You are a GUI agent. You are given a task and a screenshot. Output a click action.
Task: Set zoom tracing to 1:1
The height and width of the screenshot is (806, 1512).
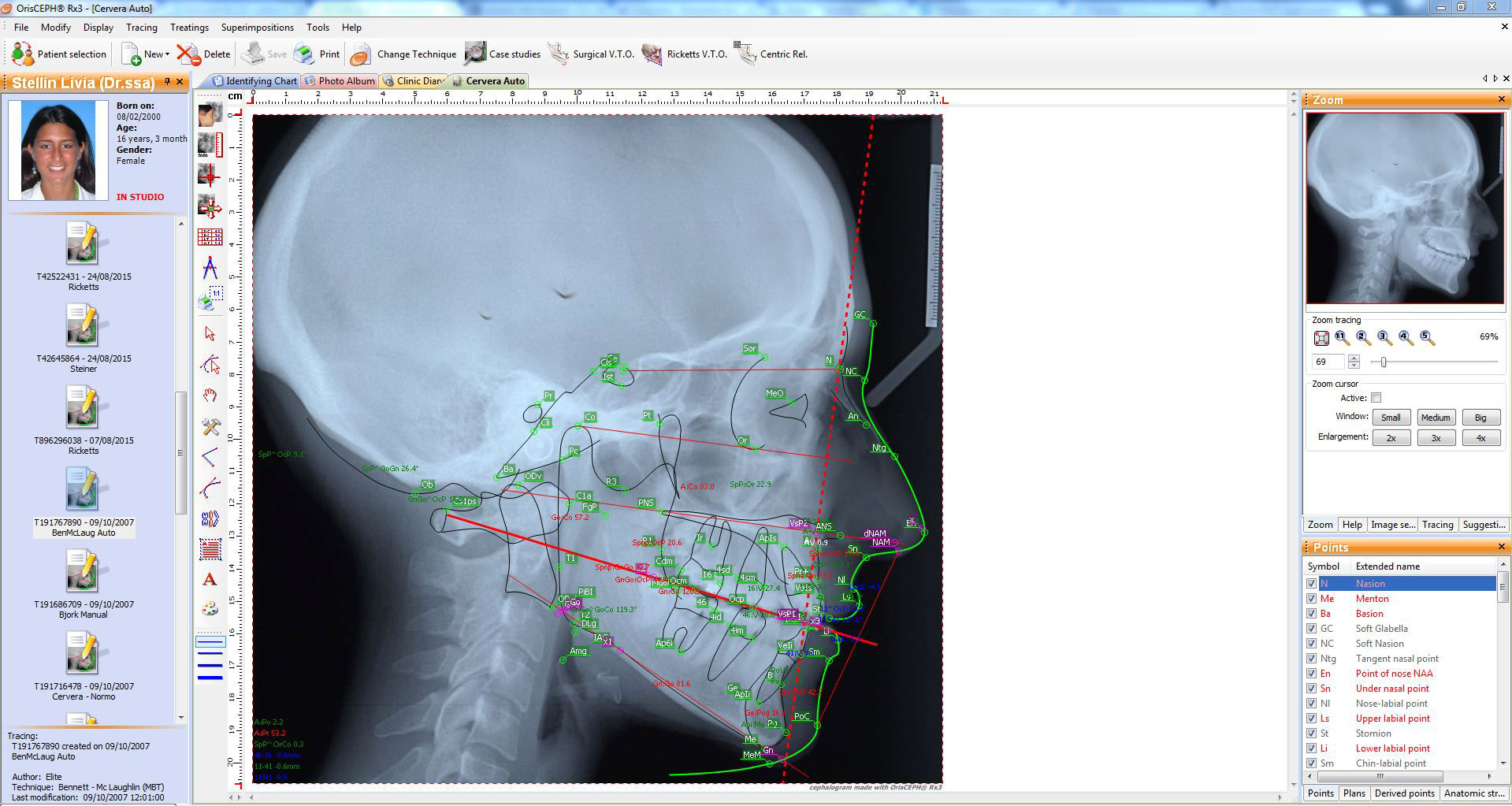coord(1343,338)
